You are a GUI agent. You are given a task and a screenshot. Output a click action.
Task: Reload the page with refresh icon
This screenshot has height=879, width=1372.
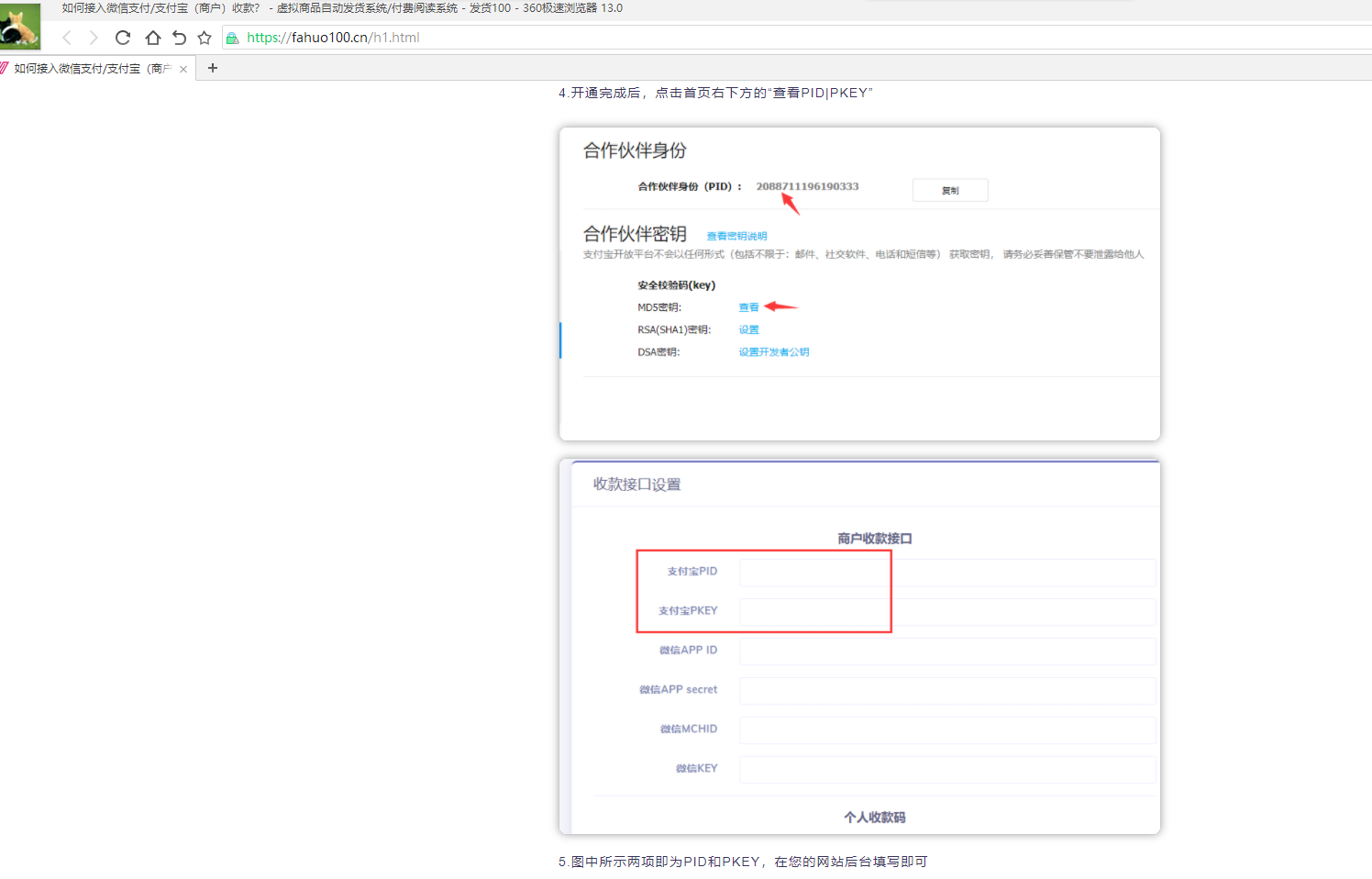click(x=123, y=38)
